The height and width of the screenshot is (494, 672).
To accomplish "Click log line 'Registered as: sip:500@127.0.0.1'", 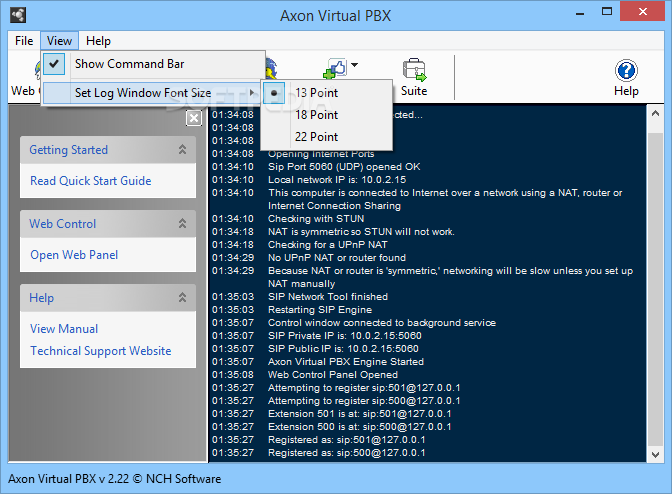I will [x=346, y=452].
